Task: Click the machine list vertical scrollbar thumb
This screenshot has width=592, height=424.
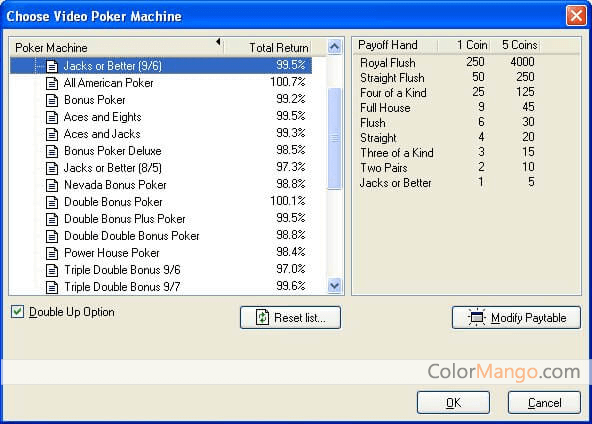Action: [x=334, y=138]
